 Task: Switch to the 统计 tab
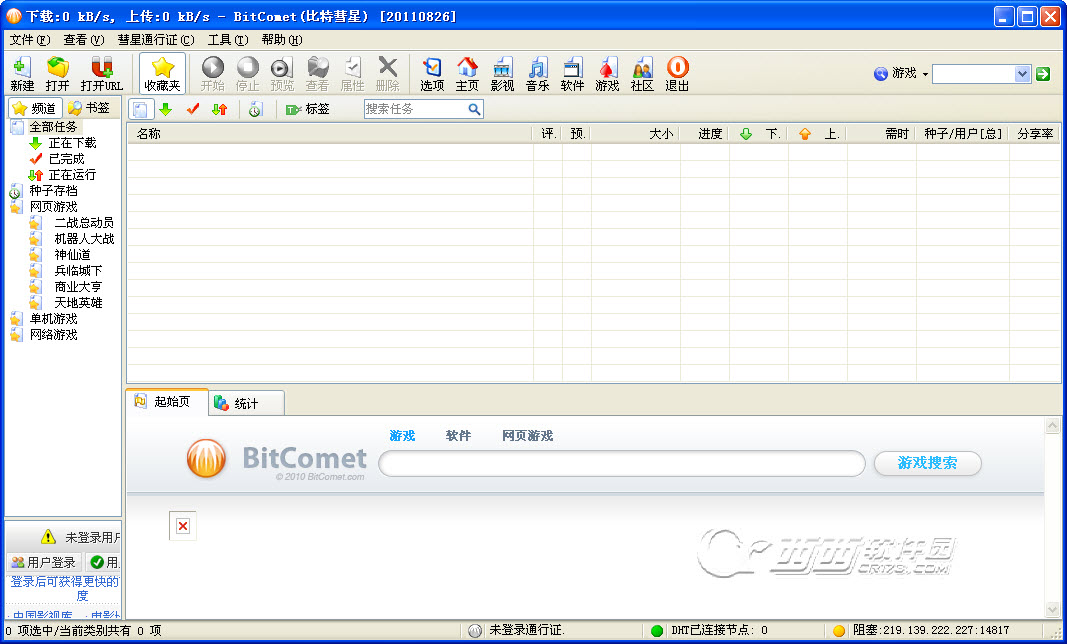pyautogui.click(x=246, y=403)
